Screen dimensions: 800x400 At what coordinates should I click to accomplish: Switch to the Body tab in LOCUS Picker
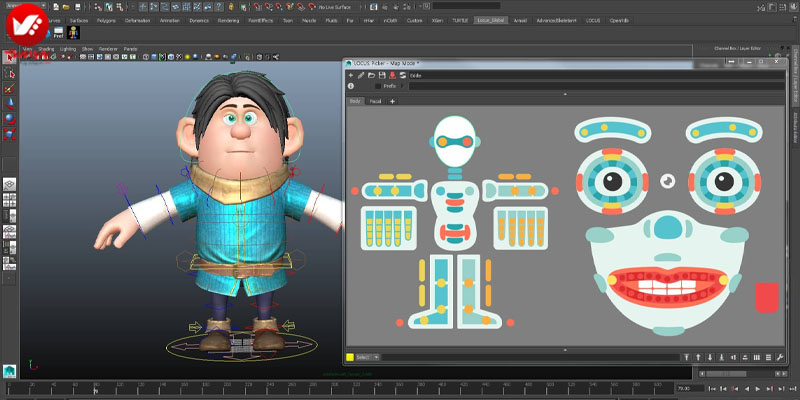(355, 101)
